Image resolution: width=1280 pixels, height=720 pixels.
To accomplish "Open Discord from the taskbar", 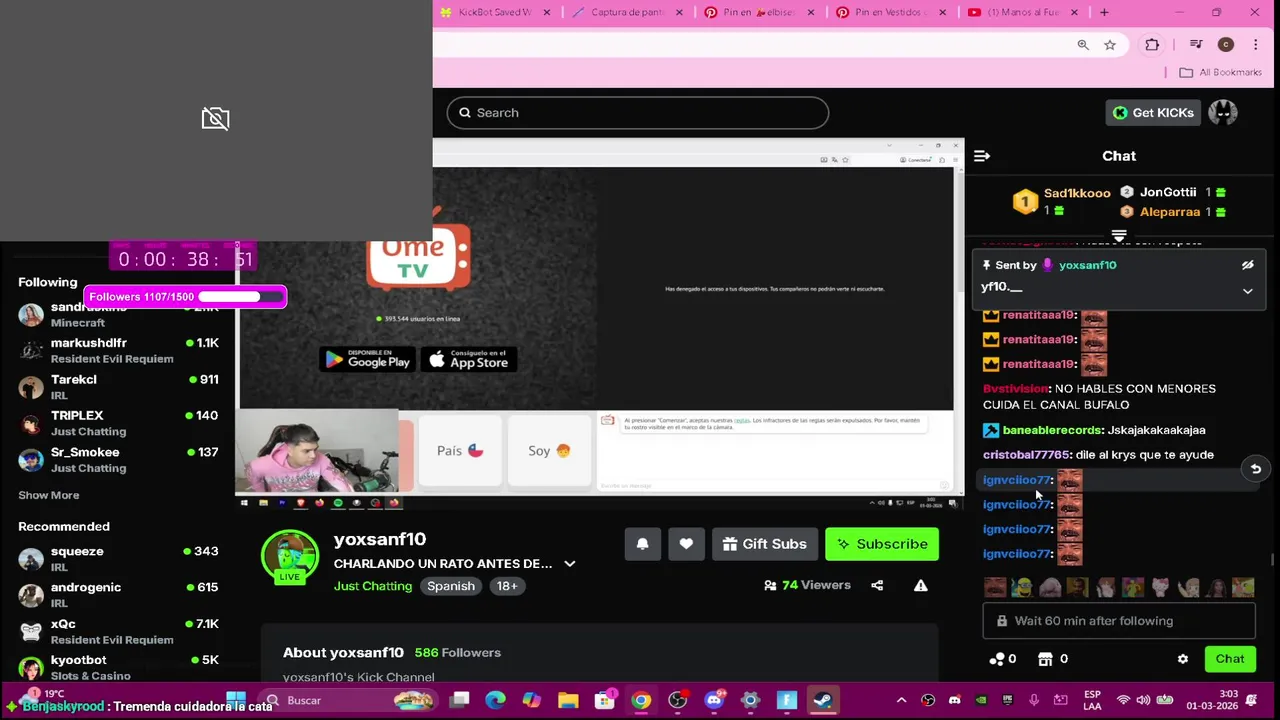I will click(x=714, y=700).
